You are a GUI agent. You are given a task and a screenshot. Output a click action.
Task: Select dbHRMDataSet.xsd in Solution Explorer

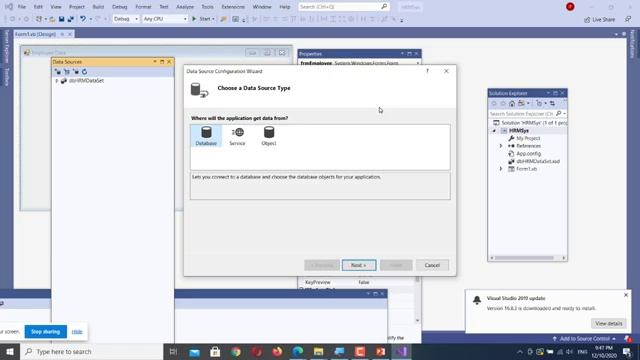click(x=538, y=161)
